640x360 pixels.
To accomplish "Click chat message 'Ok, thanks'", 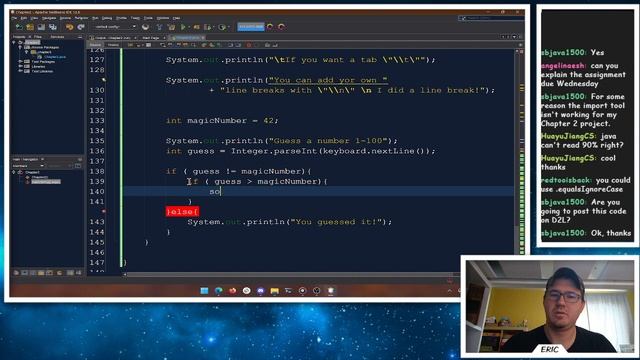I will click(611, 233).
